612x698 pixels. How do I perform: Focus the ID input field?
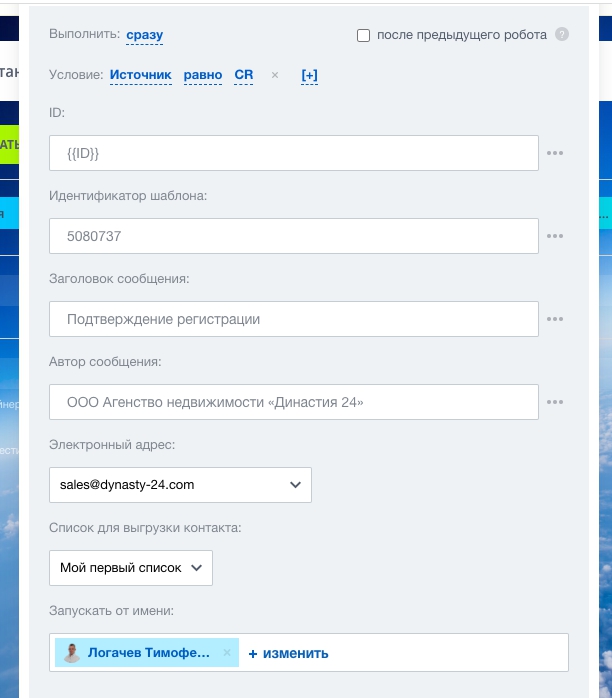[293, 153]
